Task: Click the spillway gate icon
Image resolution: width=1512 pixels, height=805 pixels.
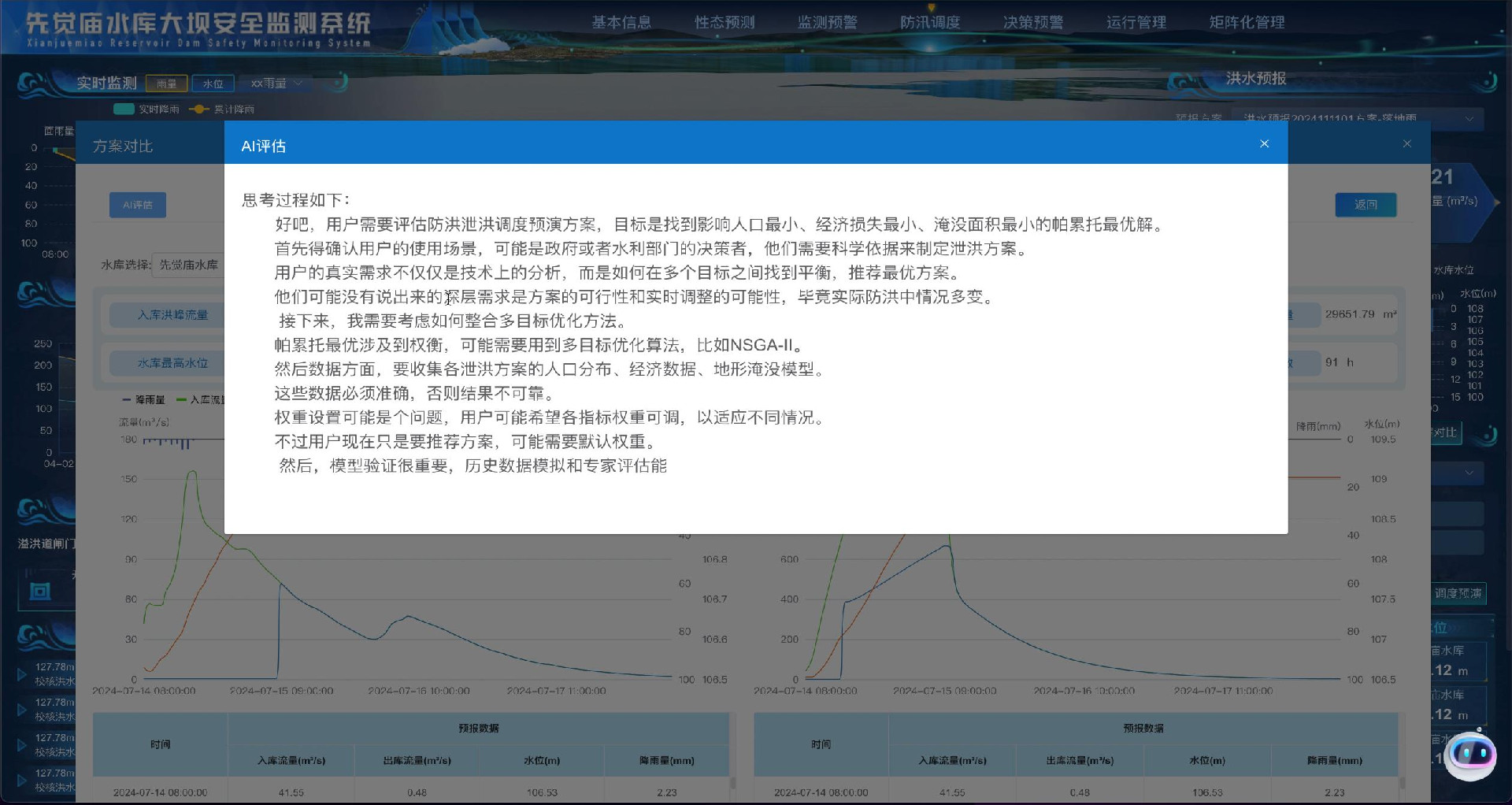Action: click(40, 591)
